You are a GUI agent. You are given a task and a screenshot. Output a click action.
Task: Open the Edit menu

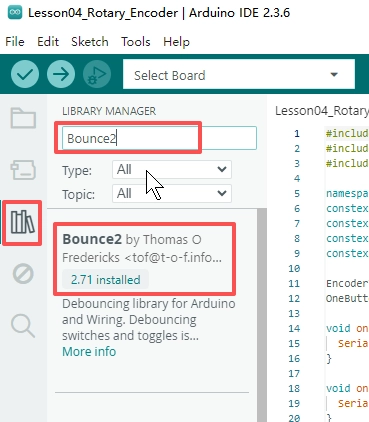[48, 42]
